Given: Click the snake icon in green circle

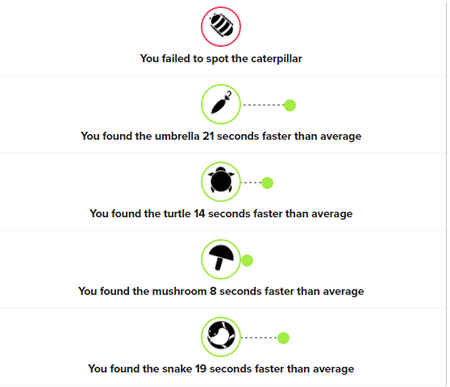Looking at the screenshot, I should [x=221, y=337].
